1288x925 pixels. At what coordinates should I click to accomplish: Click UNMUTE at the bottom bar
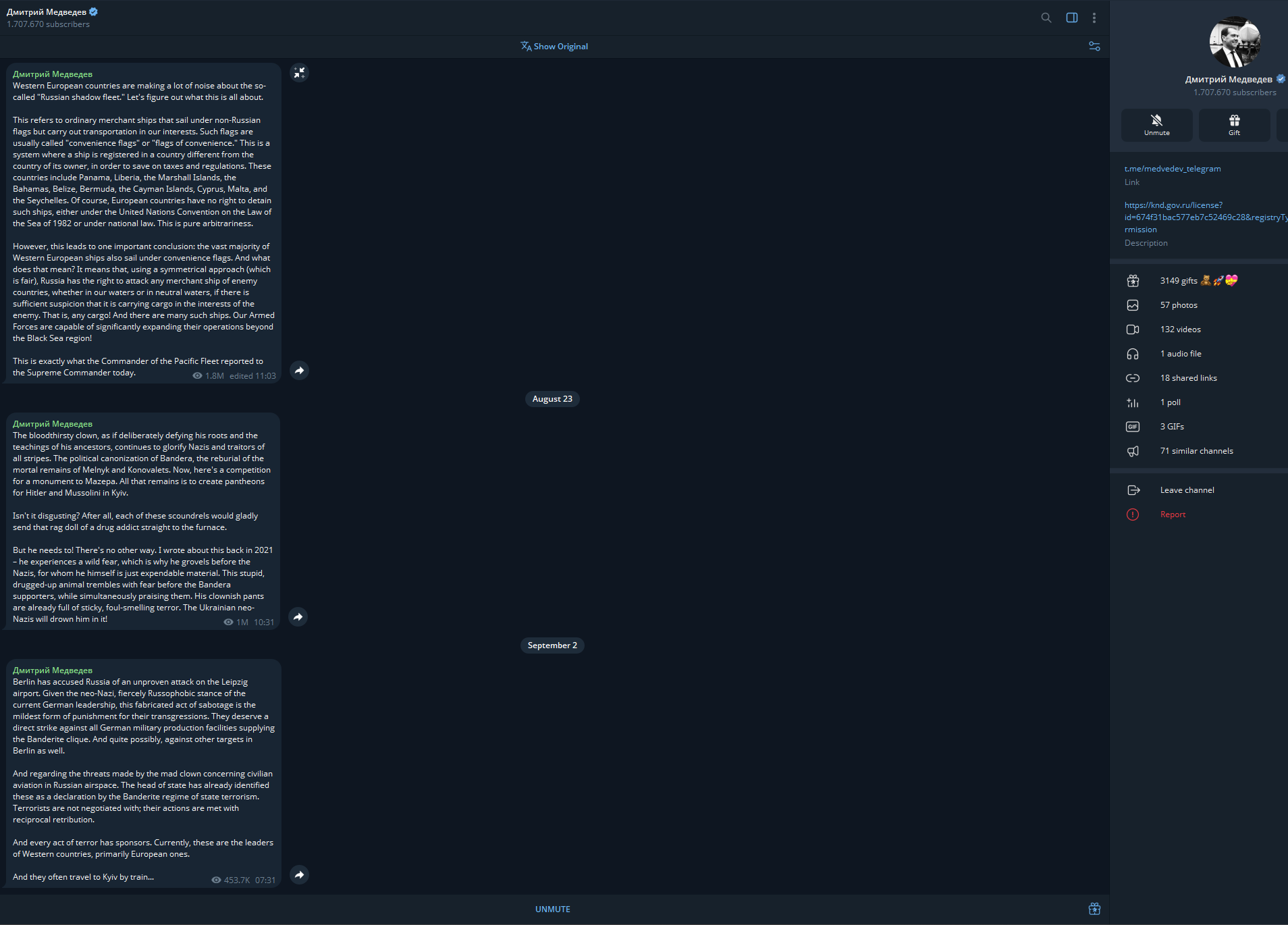pos(553,909)
